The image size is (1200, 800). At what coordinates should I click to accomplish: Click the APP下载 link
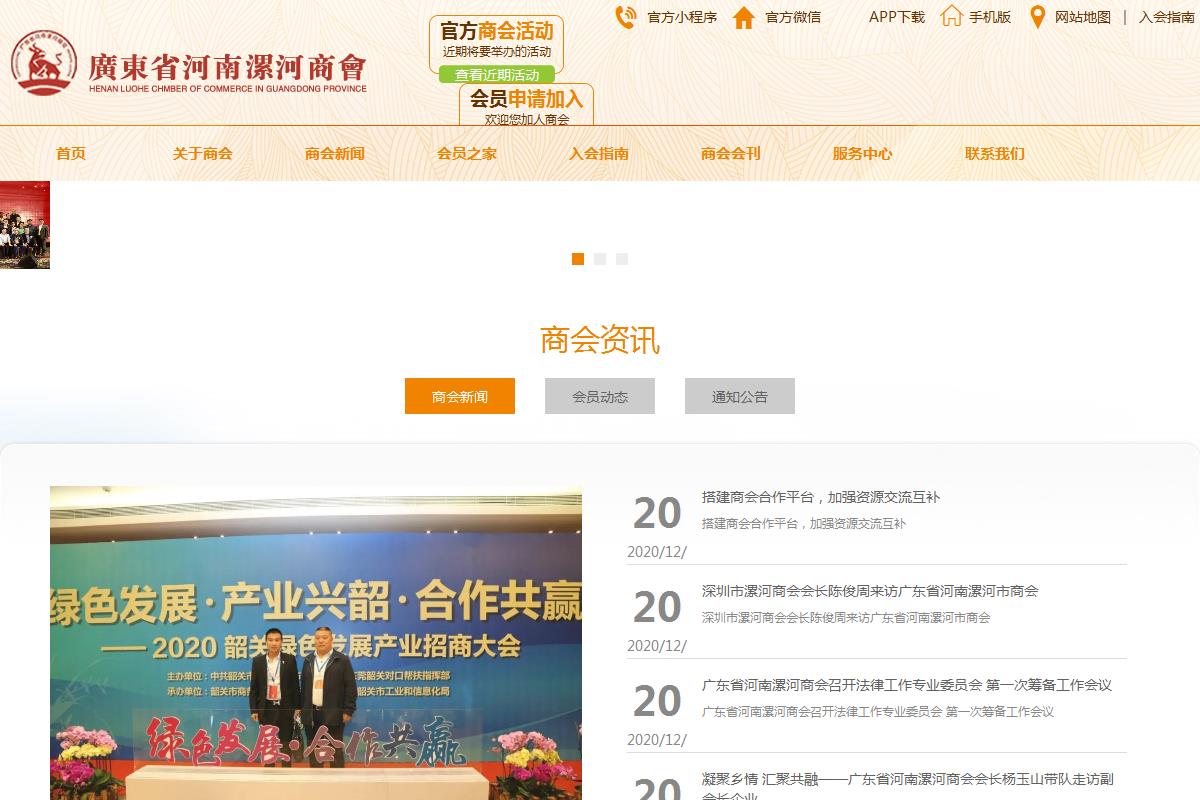(x=896, y=17)
